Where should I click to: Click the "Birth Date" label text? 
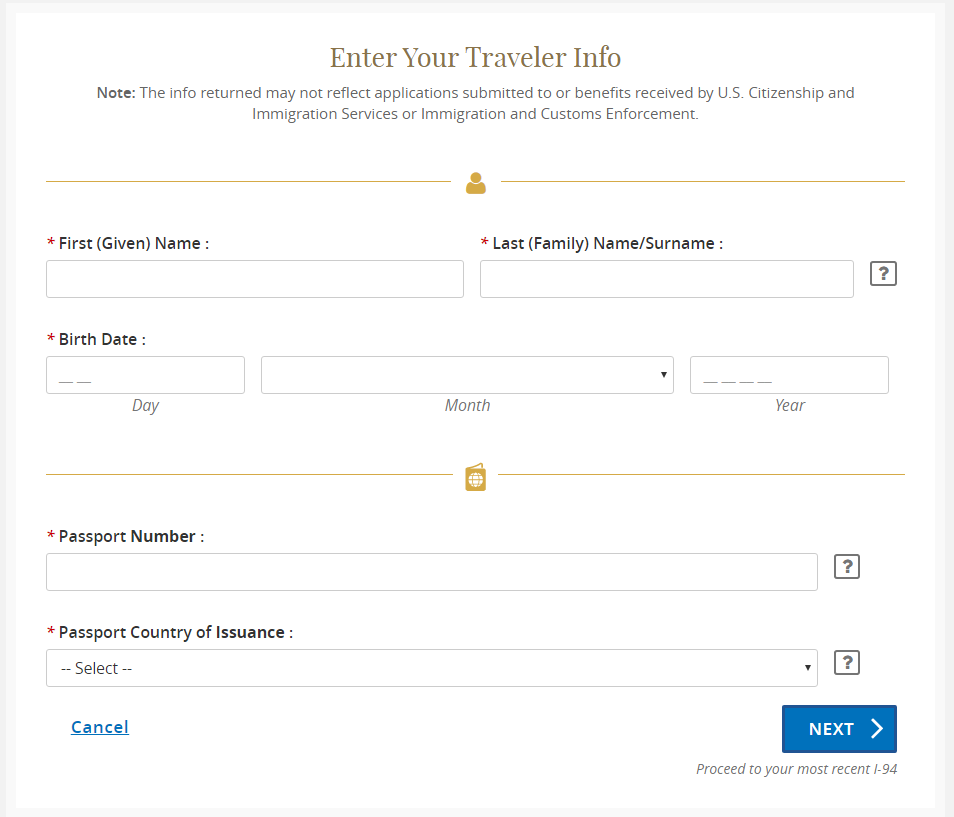(x=101, y=339)
